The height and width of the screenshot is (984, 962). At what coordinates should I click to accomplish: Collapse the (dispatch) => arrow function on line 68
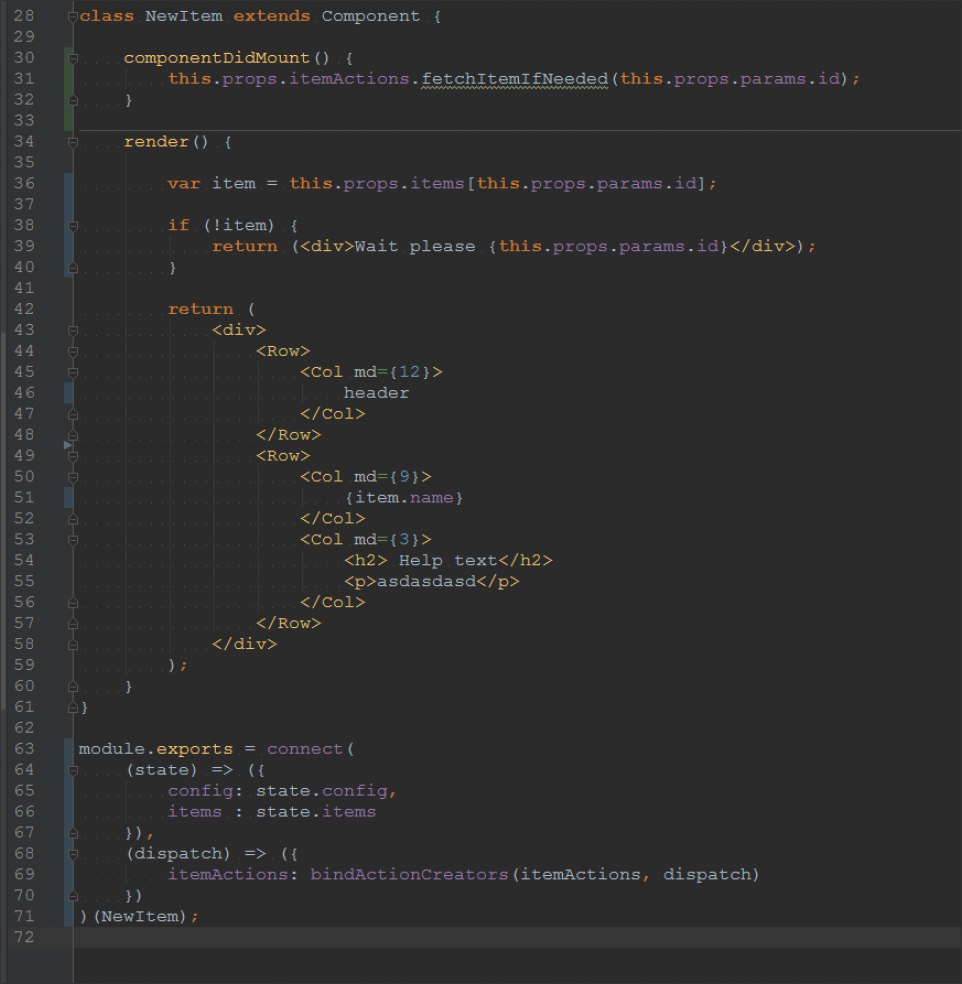click(x=73, y=854)
